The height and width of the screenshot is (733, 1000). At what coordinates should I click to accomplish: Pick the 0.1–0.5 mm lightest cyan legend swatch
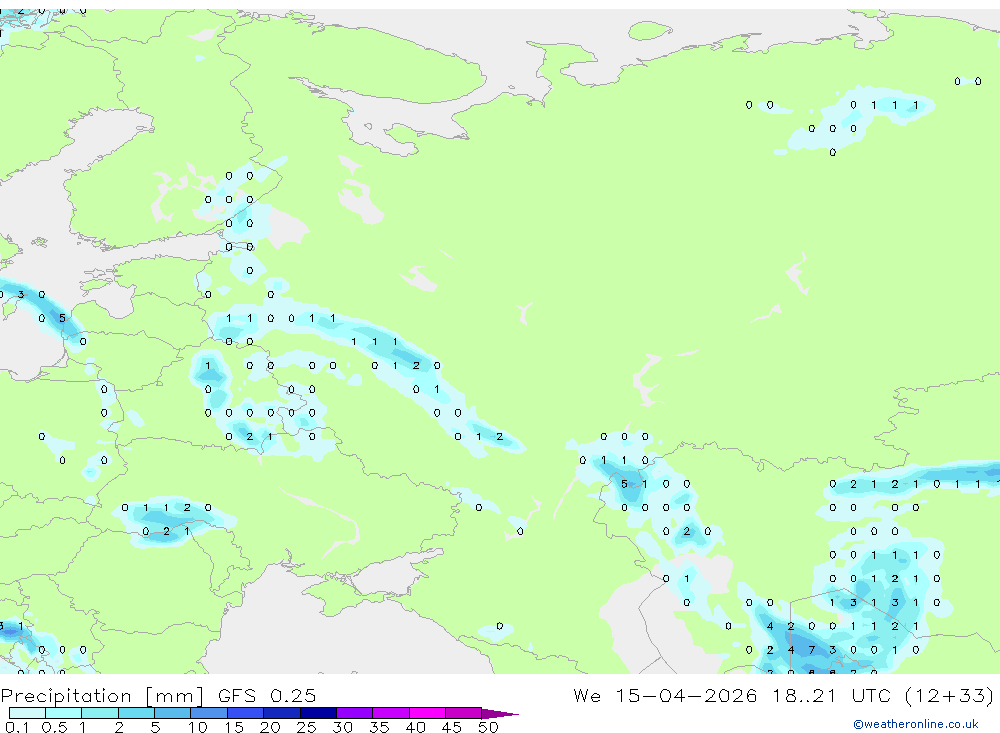click(x=27, y=713)
